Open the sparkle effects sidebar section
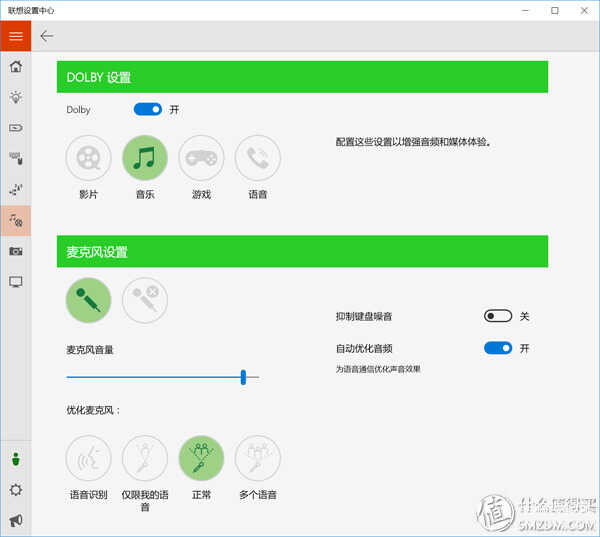 point(16,189)
